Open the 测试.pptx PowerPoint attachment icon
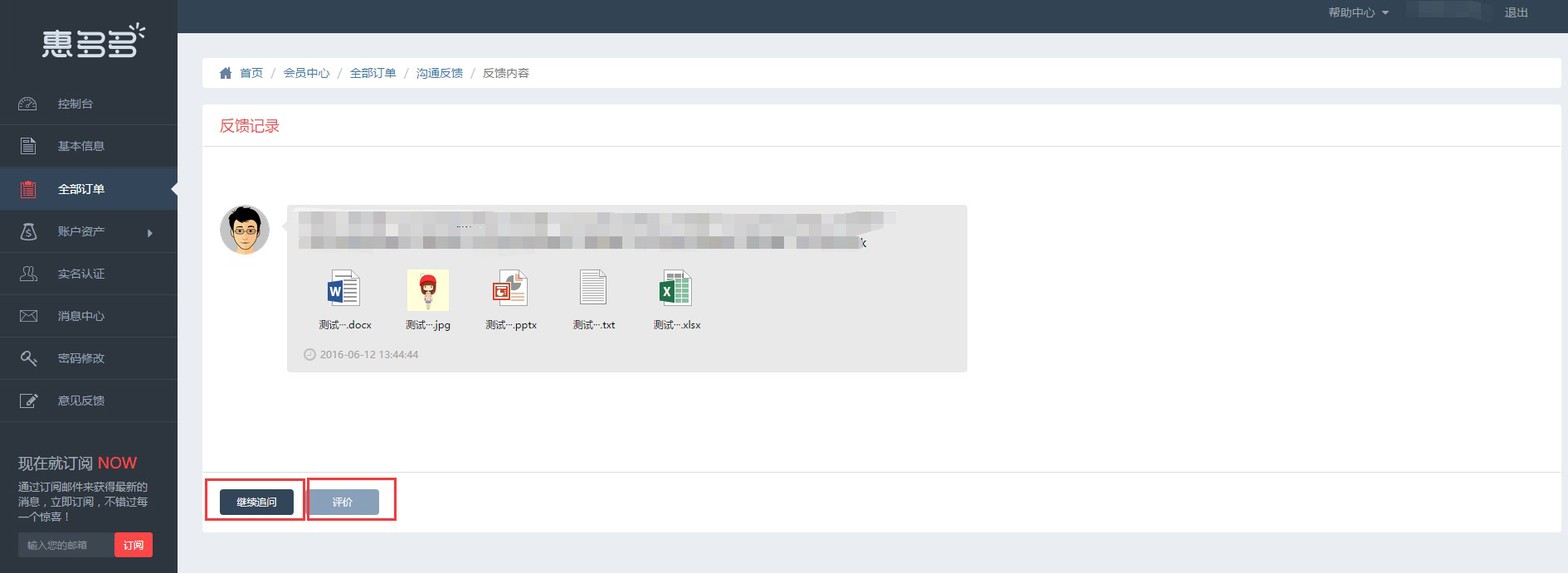Screen dimensions: 1568x573 pos(510,289)
